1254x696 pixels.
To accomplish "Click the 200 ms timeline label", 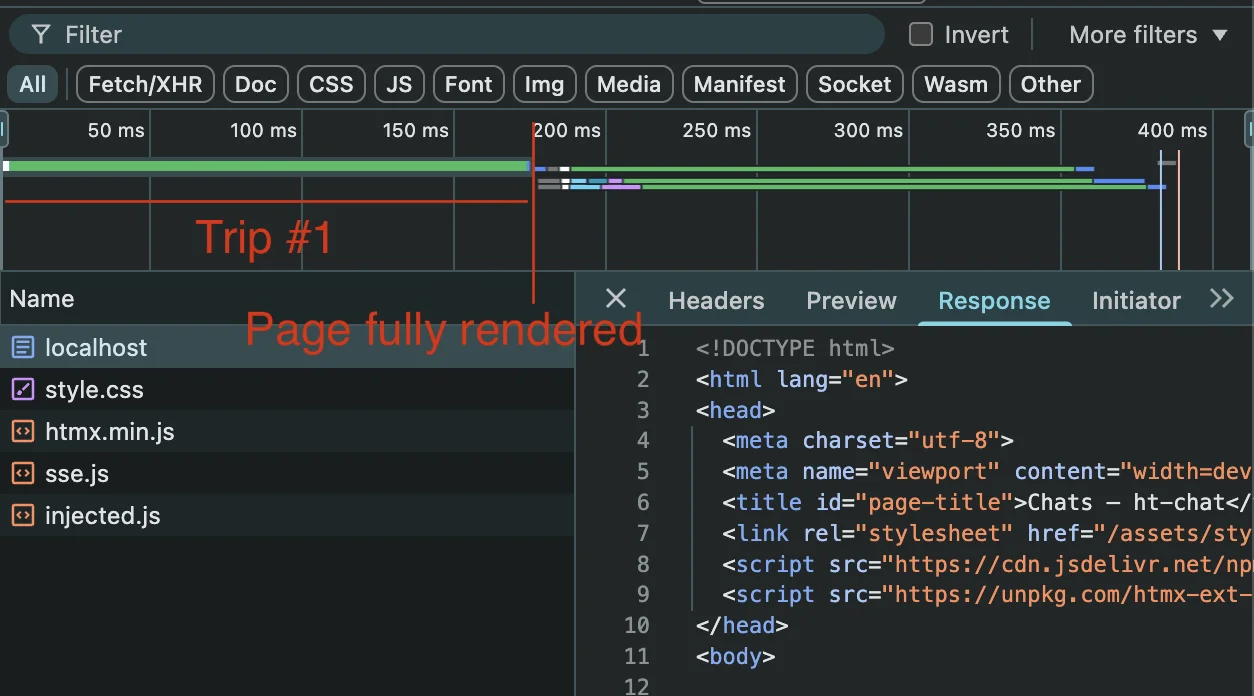I will coord(566,131).
